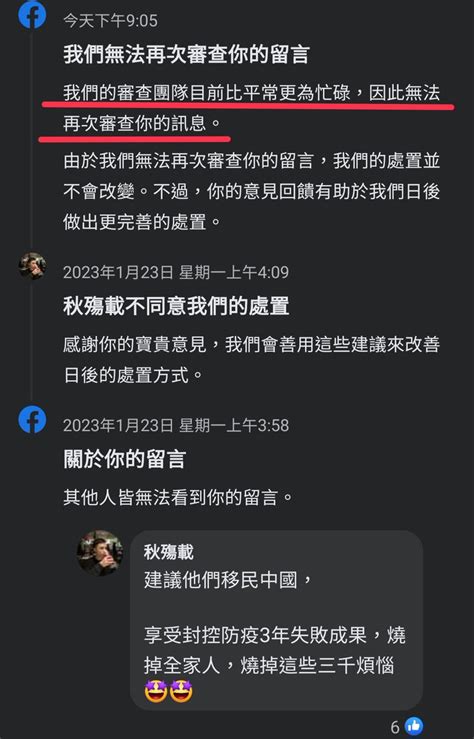This screenshot has height=739, width=474.
Task: Open the profile photo next to the comment bubble
Action: 100,553
